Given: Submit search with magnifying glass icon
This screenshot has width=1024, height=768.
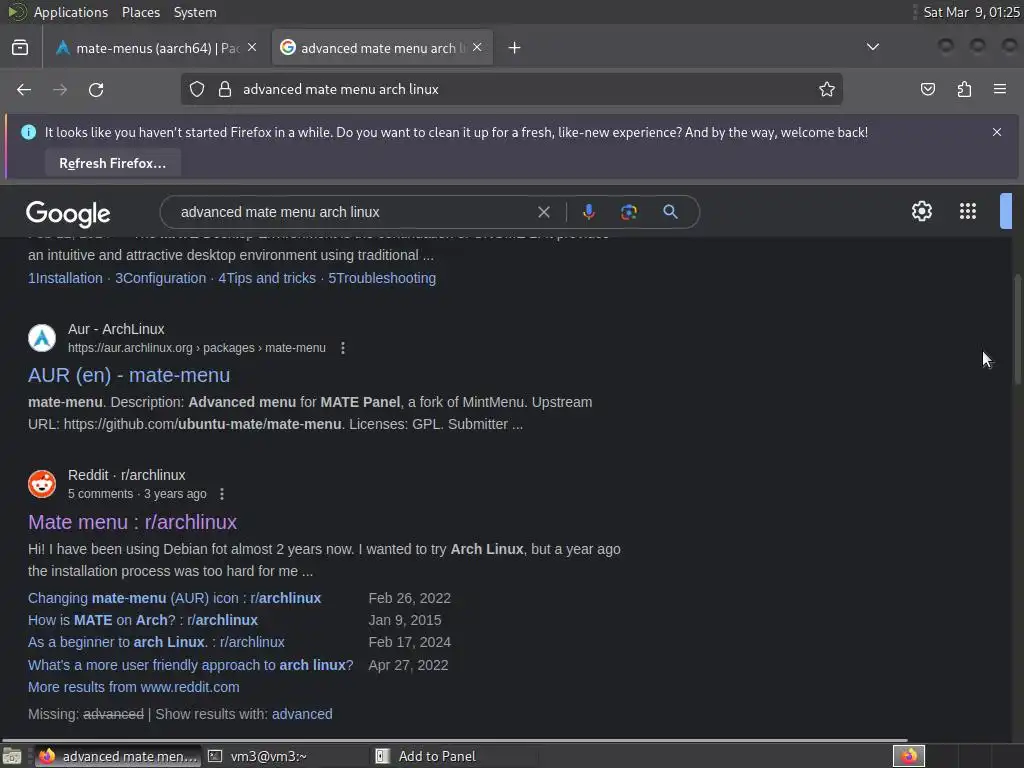Looking at the screenshot, I should coord(670,212).
